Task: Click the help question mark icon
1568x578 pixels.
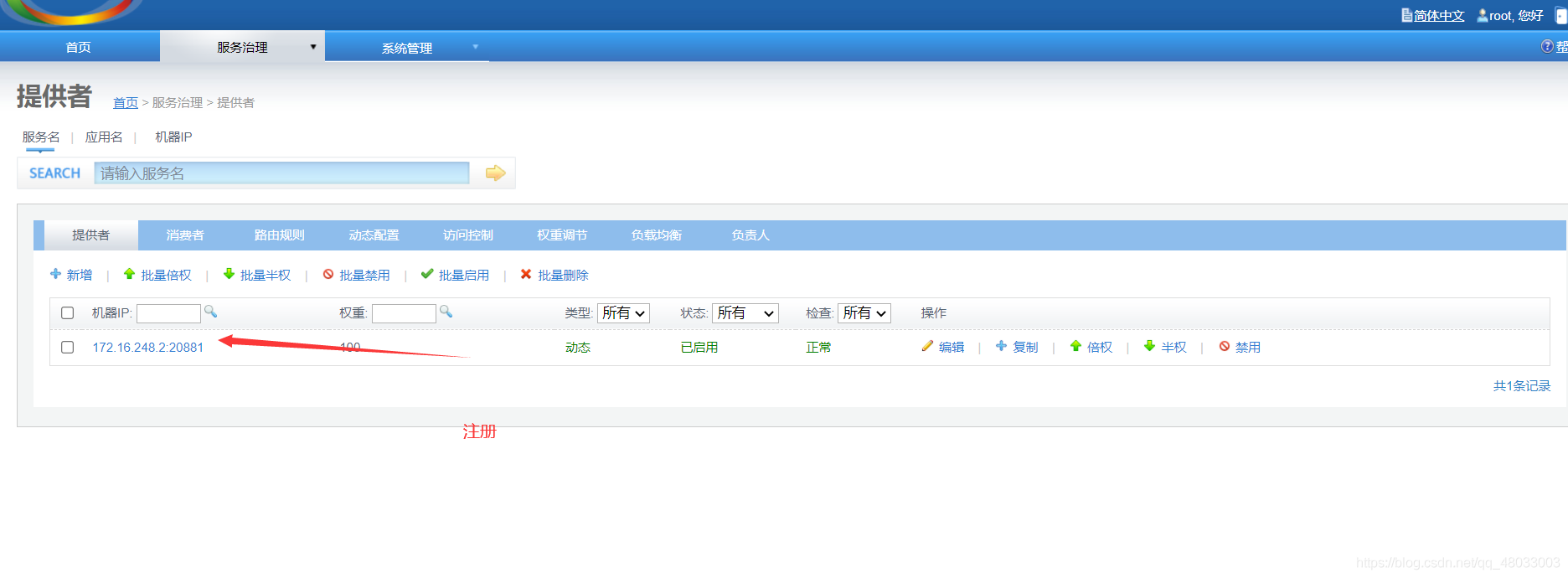Action: 1547,46
